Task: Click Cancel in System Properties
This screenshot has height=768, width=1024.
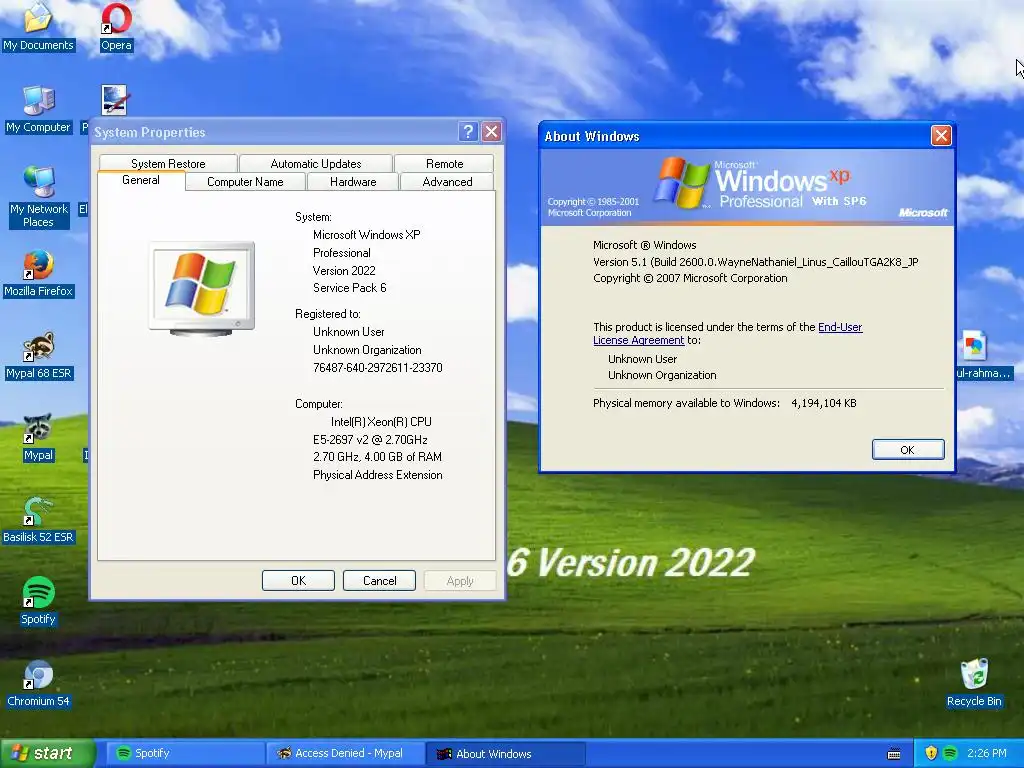Action: [379, 581]
